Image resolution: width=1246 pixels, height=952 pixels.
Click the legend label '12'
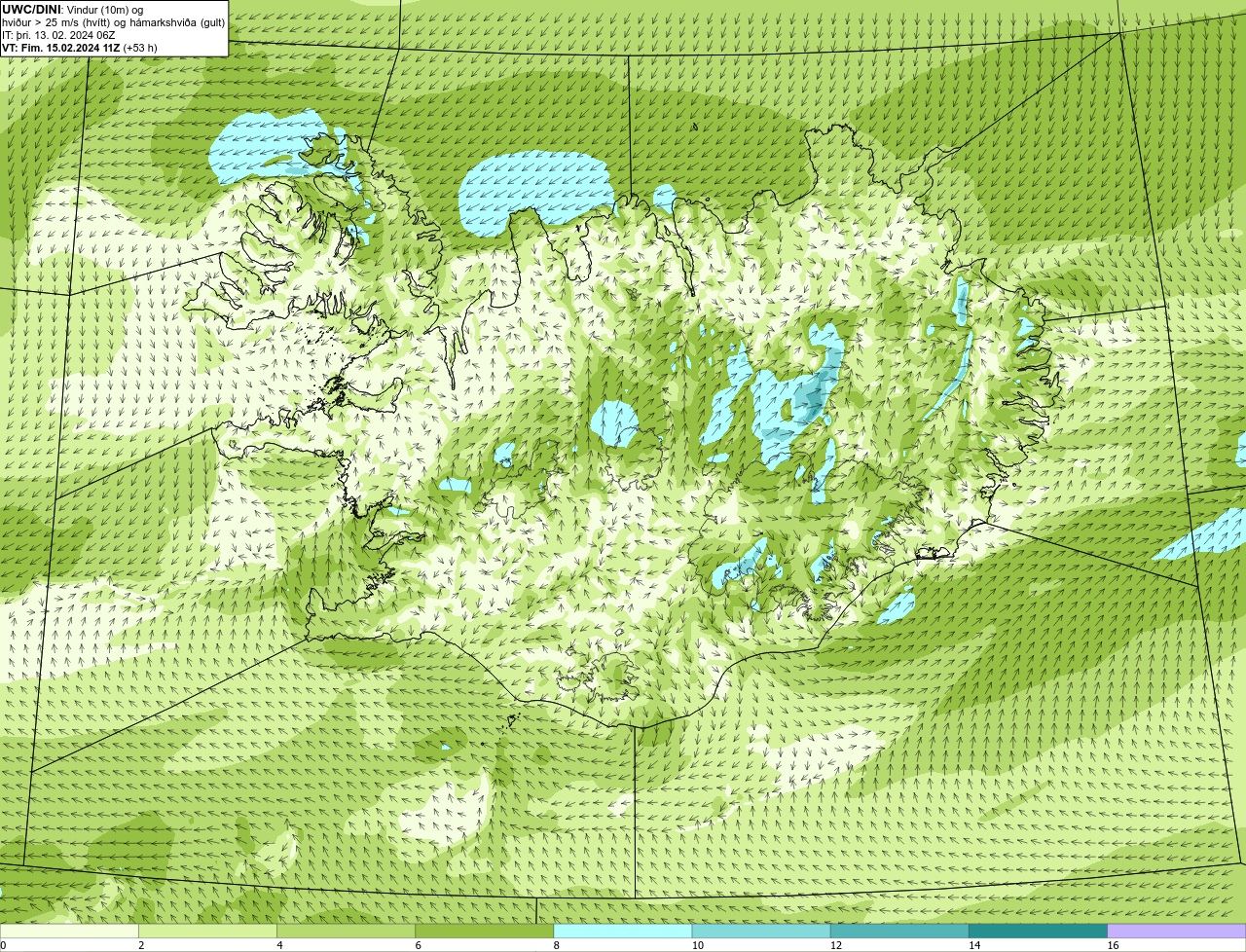[x=836, y=945]
